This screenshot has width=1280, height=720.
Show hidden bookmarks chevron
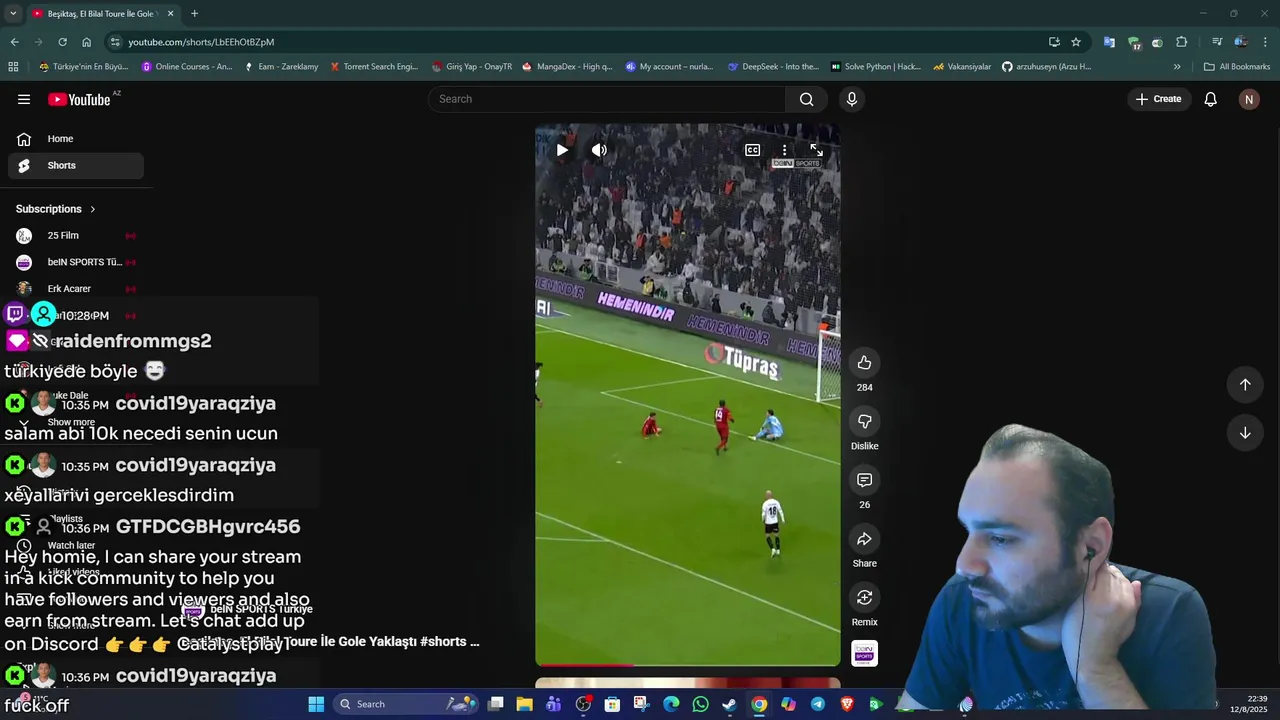(x=1177, y=67)
